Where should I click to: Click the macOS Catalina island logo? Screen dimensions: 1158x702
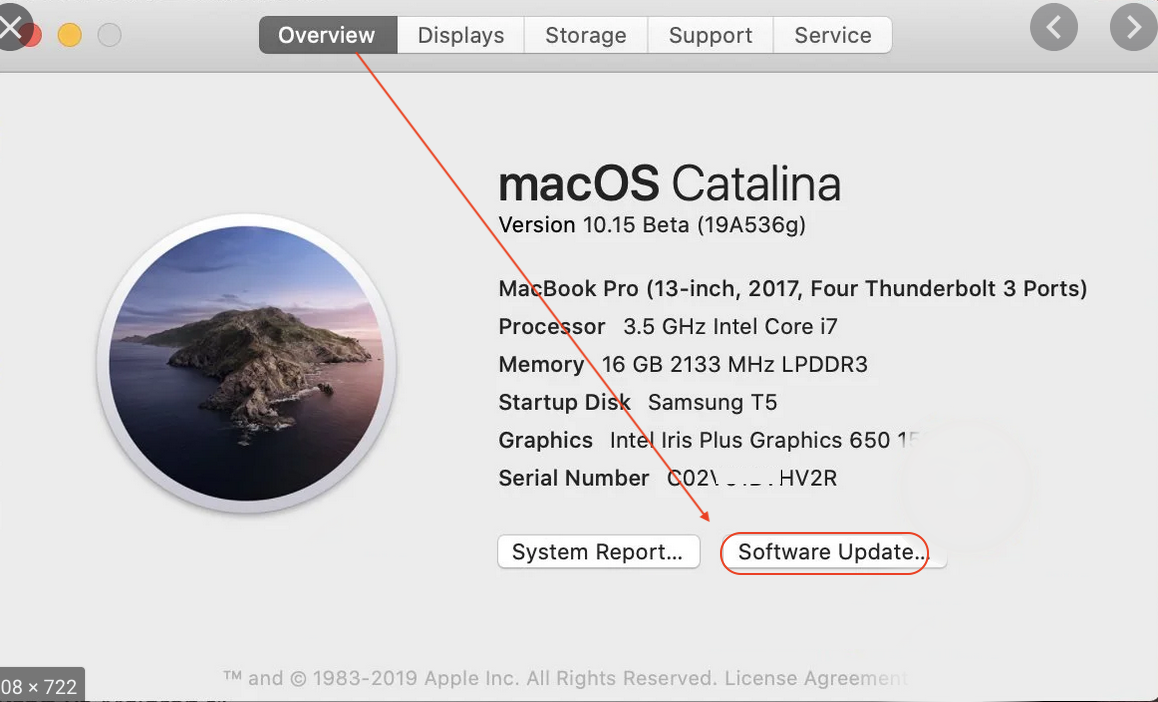tap(246, 363)
